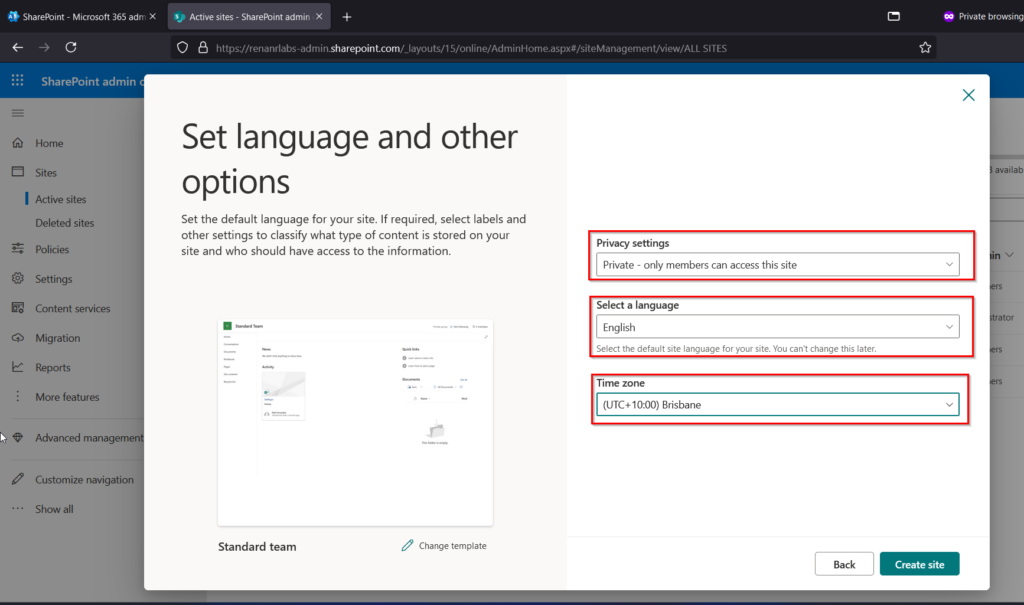The image size is (1024, 605).
Task: Click the list all tabs icon in title bar
Action: click(x=893, y=16)
